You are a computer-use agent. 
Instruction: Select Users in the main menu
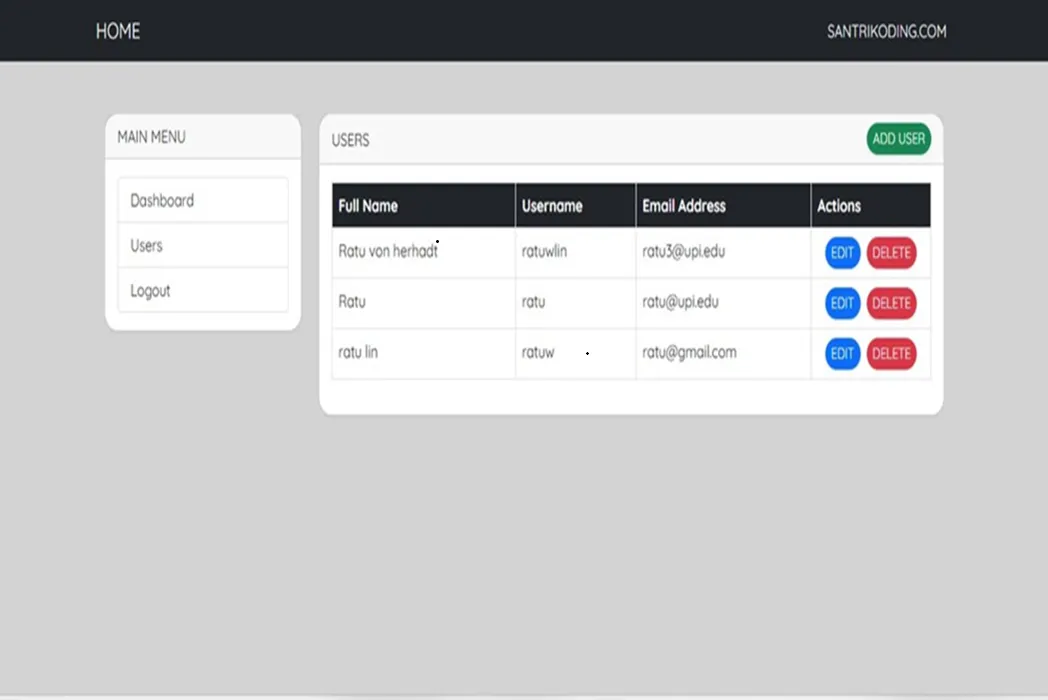point(203,245)
